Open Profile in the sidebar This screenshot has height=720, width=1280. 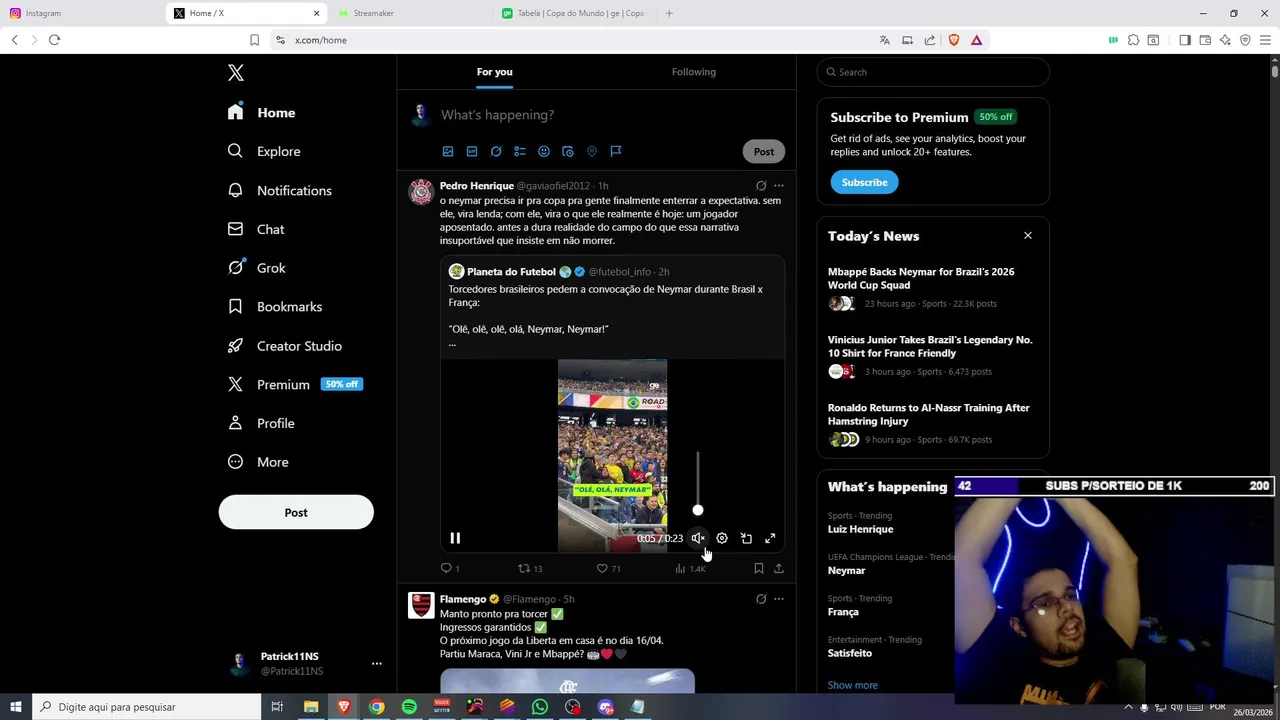261,423
